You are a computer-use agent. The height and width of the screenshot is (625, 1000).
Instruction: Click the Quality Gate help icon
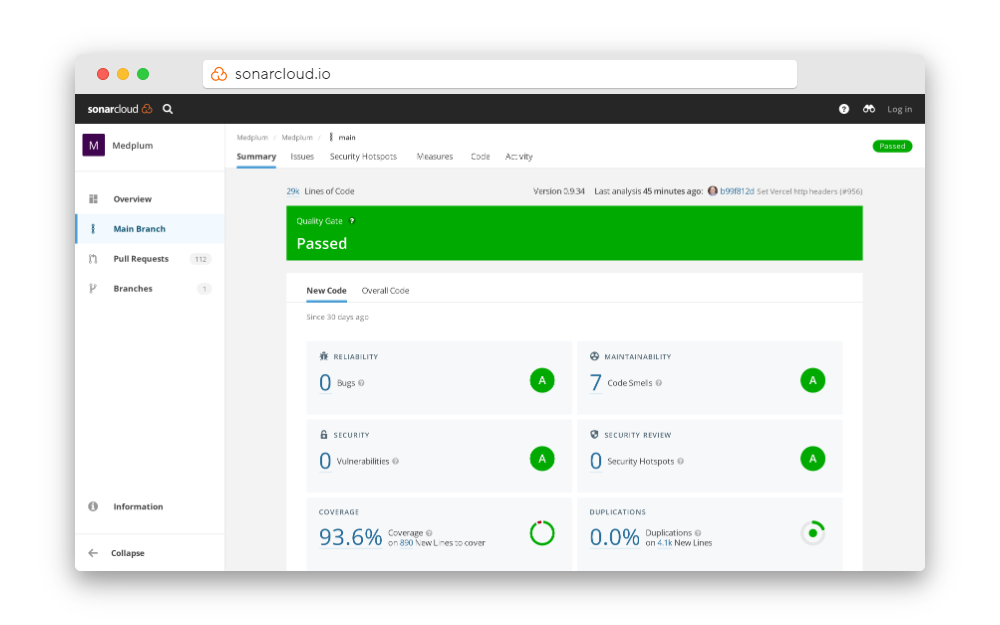tap(352, 221)
